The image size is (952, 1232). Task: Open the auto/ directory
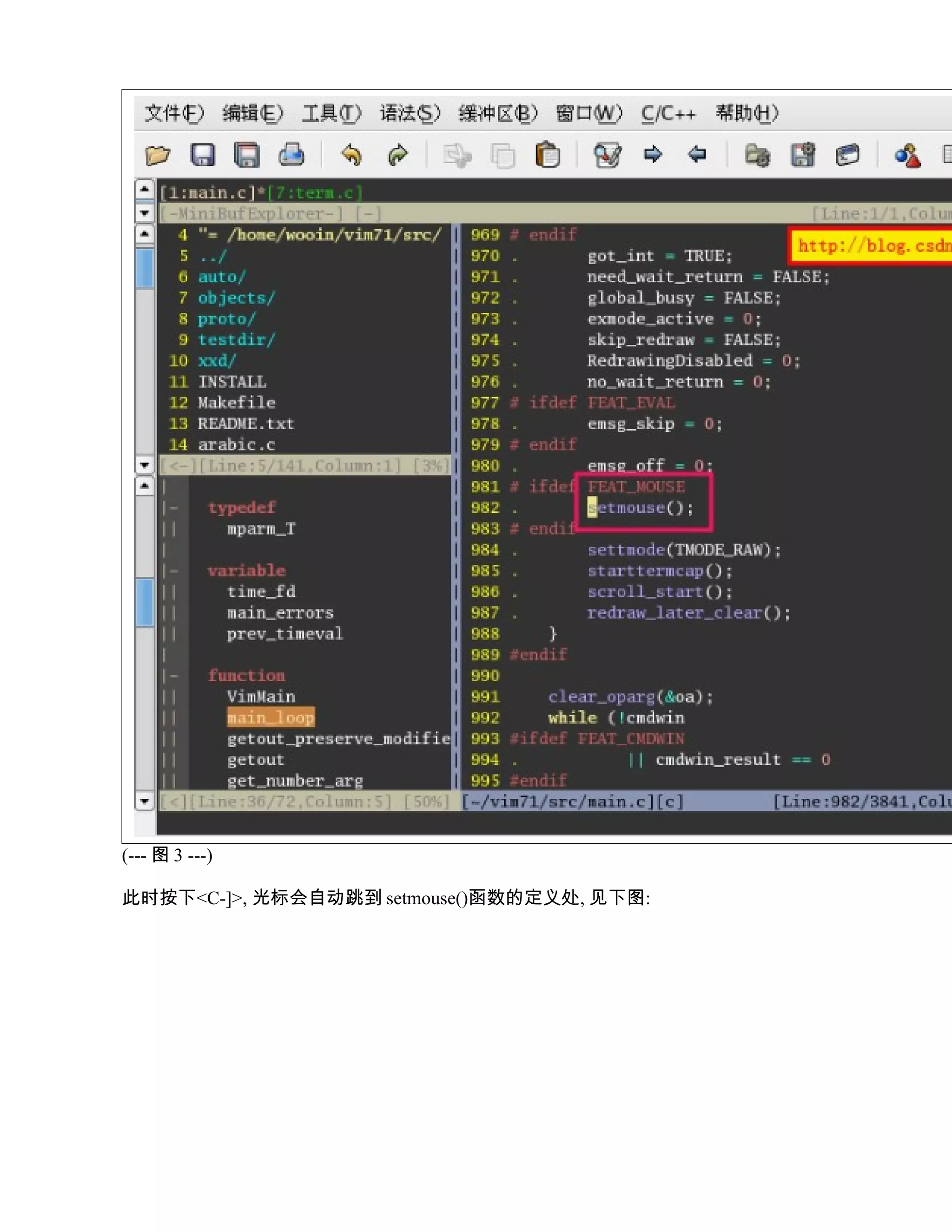(x=222, y=277)
